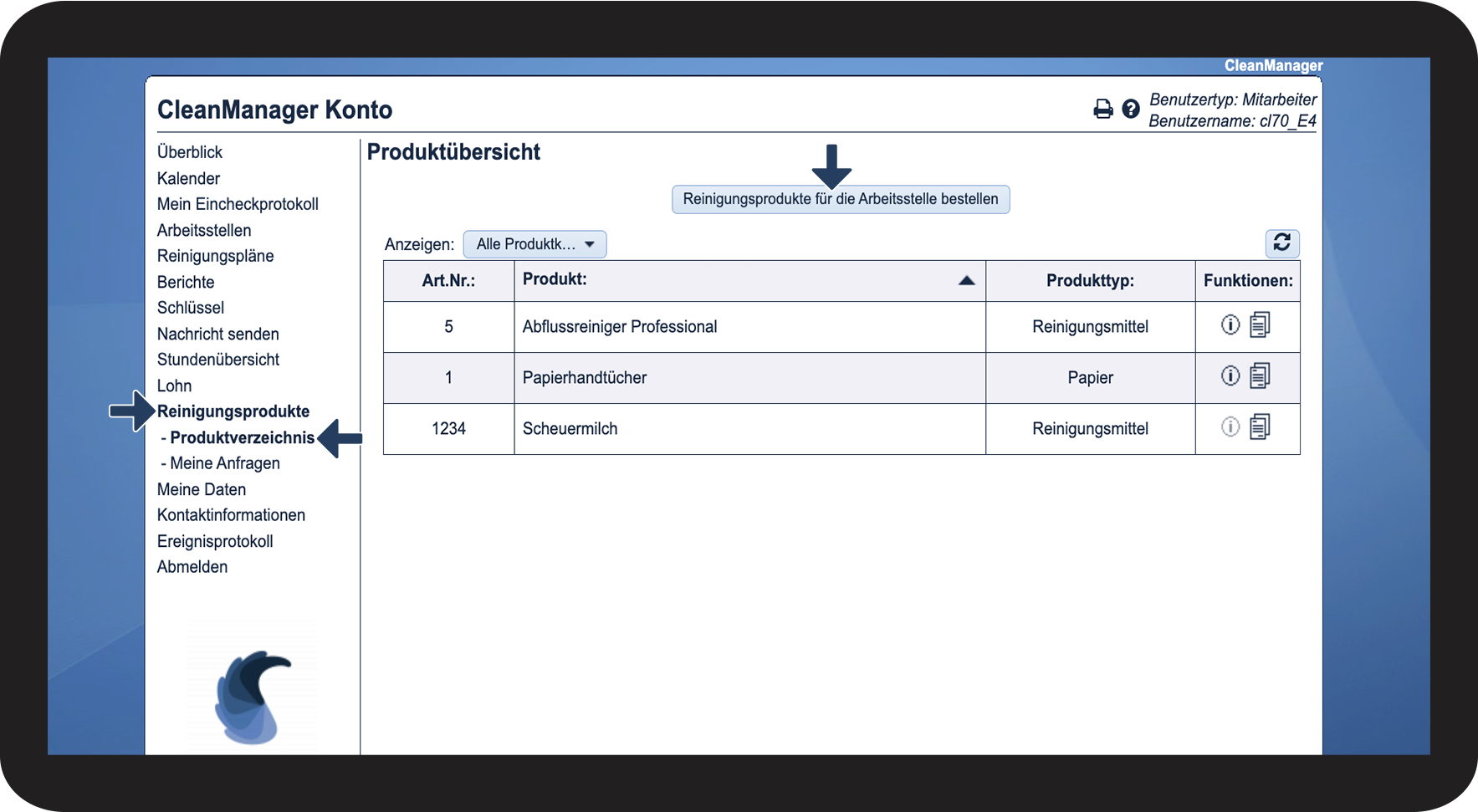The width and height of the screenshot is (1478, 812).
Task: Show info for Abflussreiniger Professional
Action: click(x=1230, y=324)
